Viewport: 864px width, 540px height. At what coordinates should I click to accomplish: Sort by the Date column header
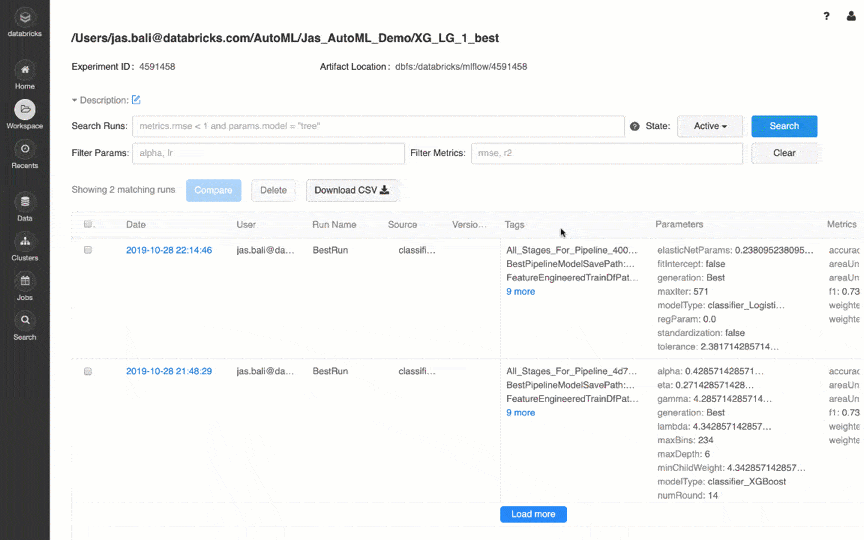tap(136, 225)
